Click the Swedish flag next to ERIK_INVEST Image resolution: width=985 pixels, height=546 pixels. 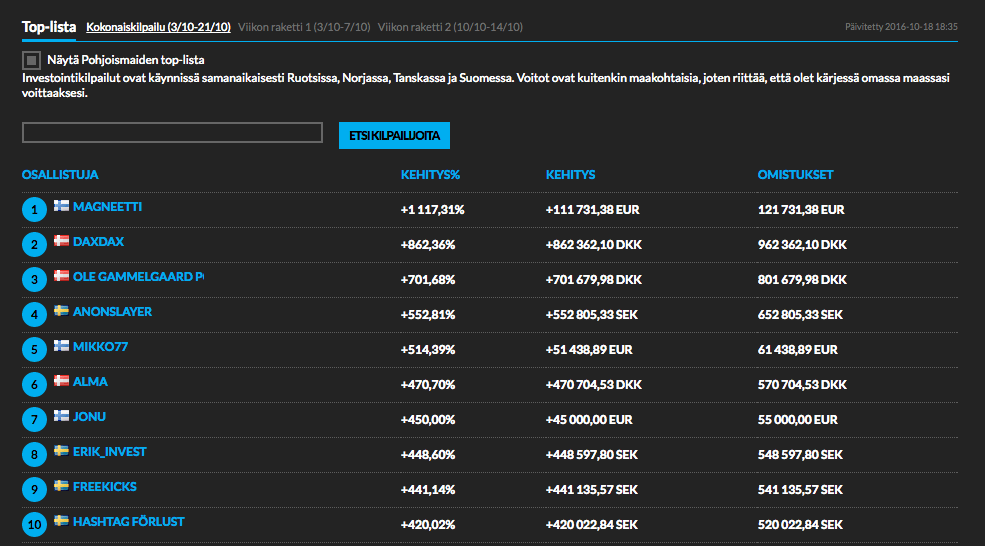(x=62, y=450)
